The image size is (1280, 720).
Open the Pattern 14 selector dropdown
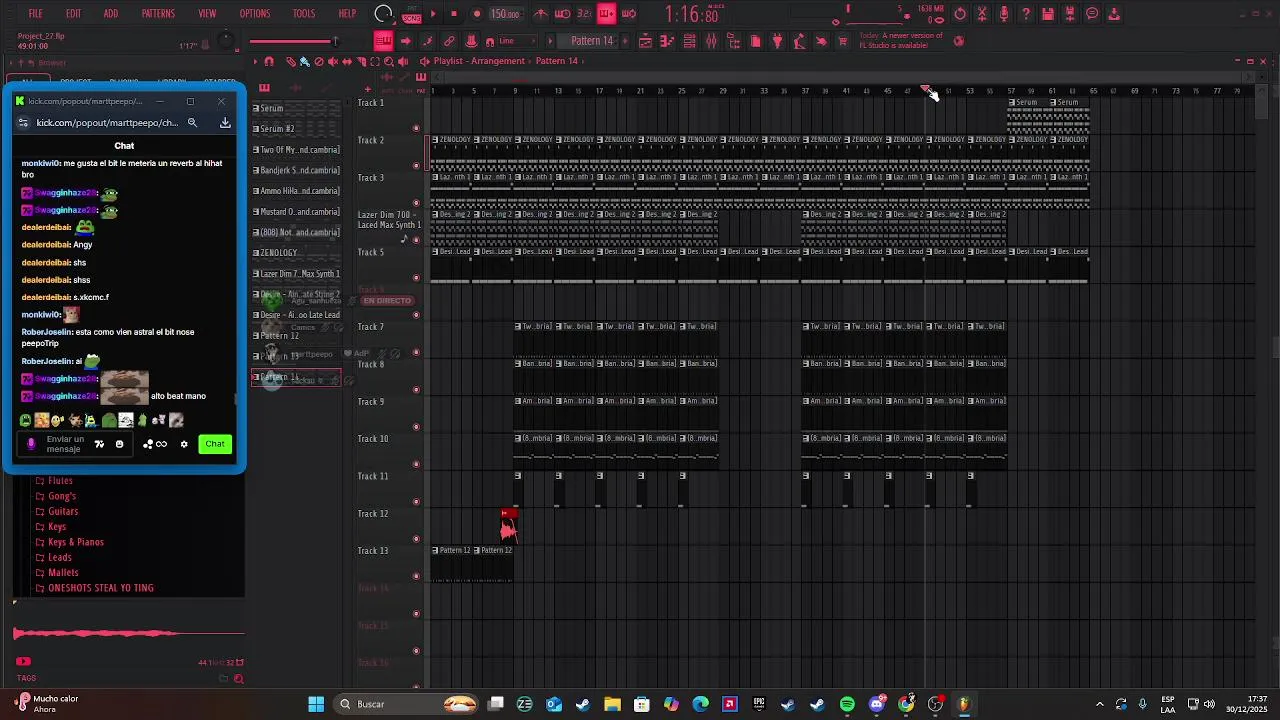(592, 41)
